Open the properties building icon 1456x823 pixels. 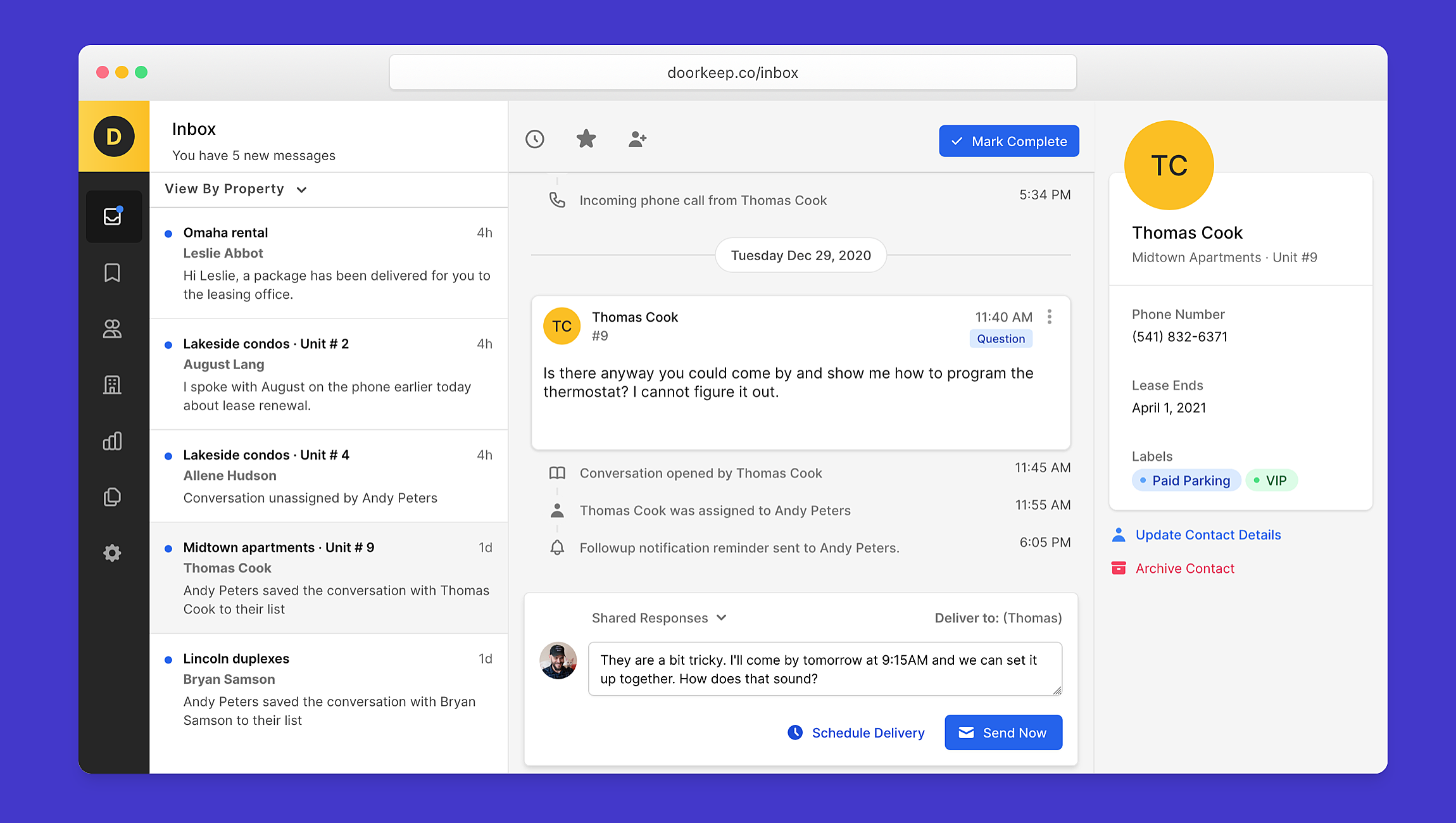(112, 384)
